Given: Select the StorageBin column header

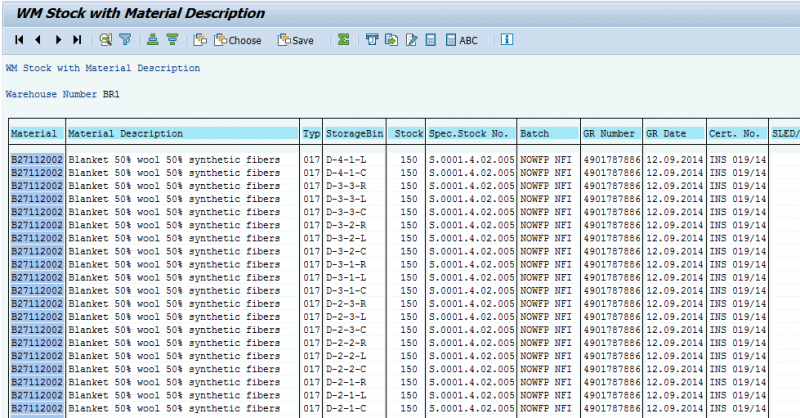Looking at the screenshot, I should [x=355, y=133].
